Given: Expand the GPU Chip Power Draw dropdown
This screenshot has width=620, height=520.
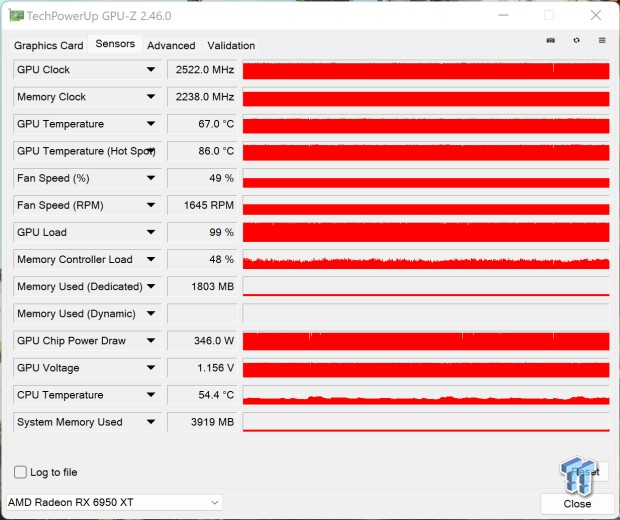Looking at the screenshot, I should click(x=151, y=340).
